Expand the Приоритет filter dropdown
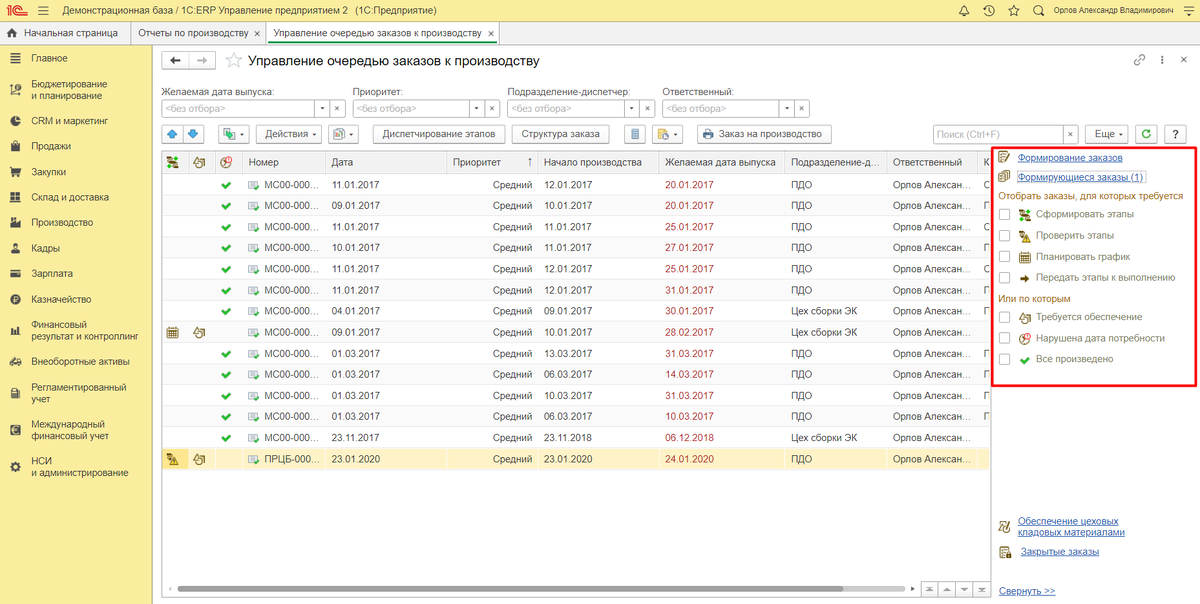The width and height of the screenshot is (1200, 604). pos(477,108)
